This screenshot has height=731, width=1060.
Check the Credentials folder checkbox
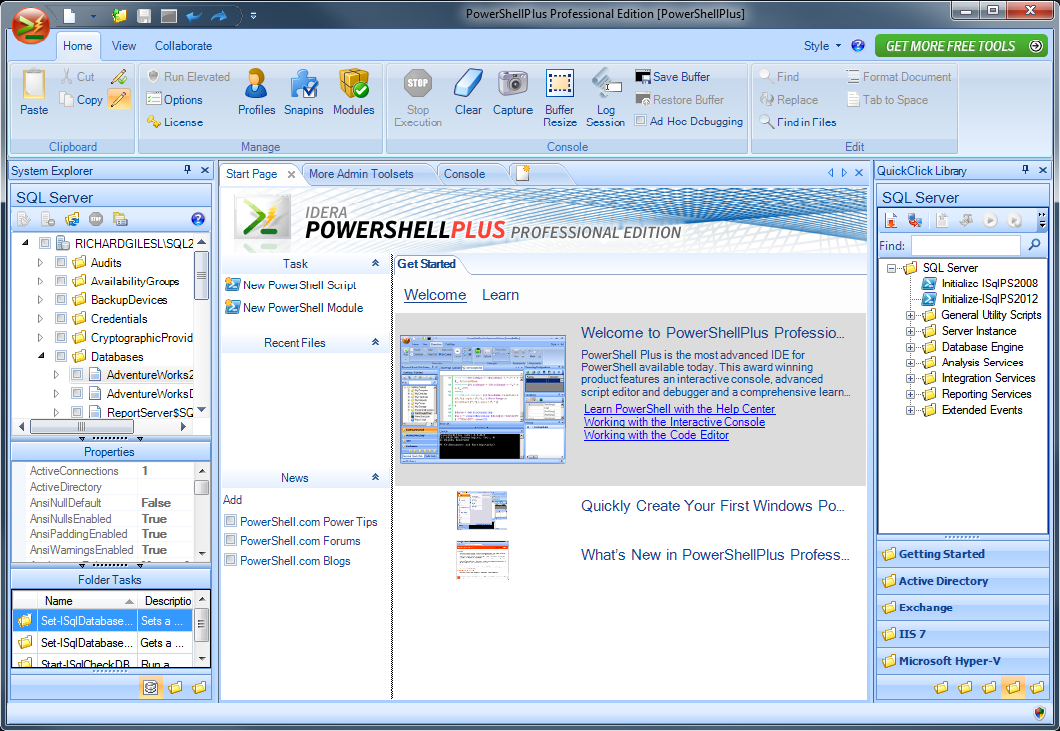pos(61,318)
